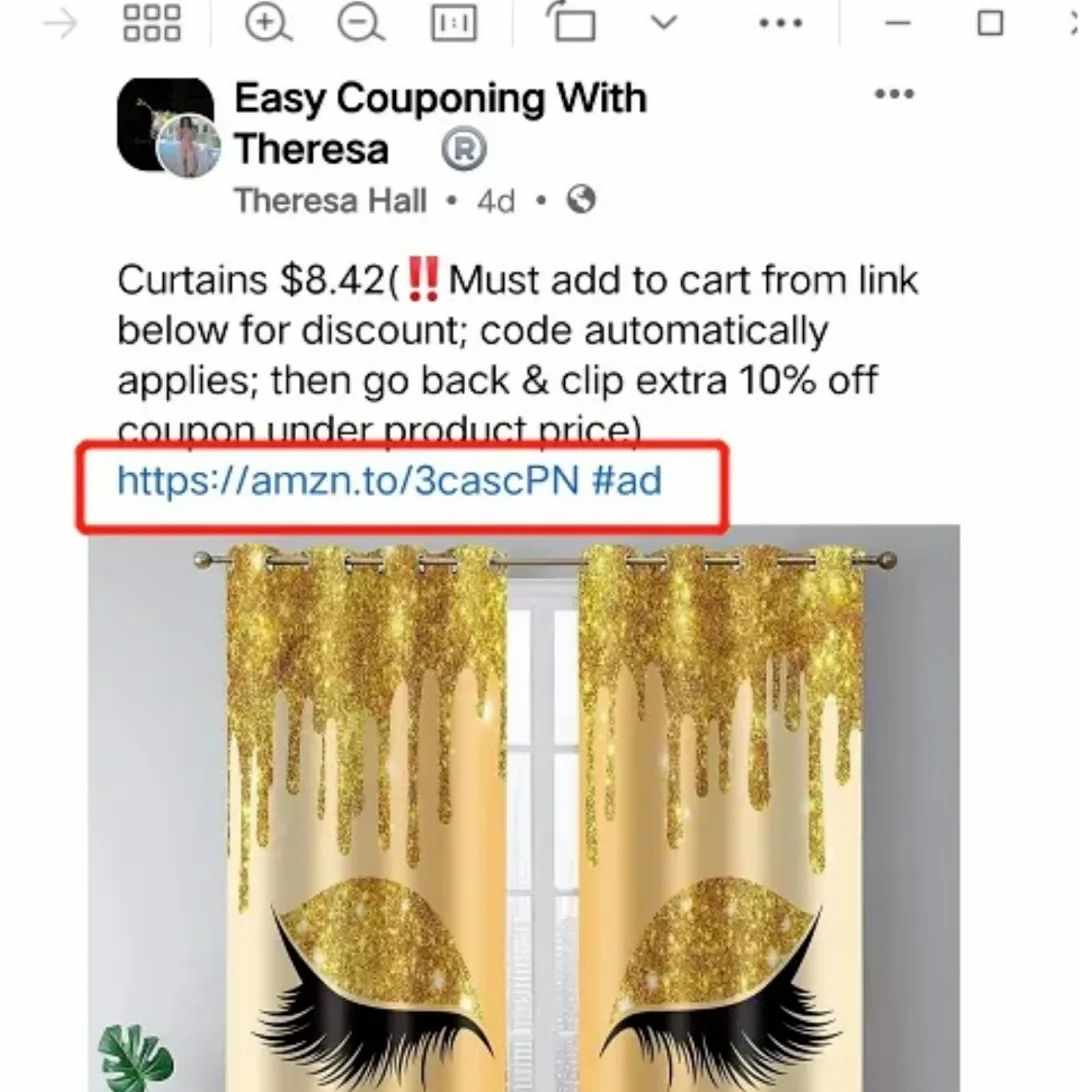Click the registered trademark badge icon
The image size is (1080, 1092).
pyautogui.click(x=464, y=149)
